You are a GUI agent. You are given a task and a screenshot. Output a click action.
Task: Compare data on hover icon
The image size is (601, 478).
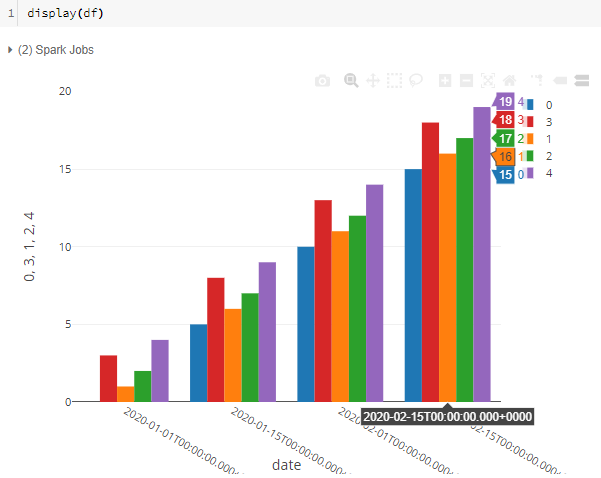581,81
